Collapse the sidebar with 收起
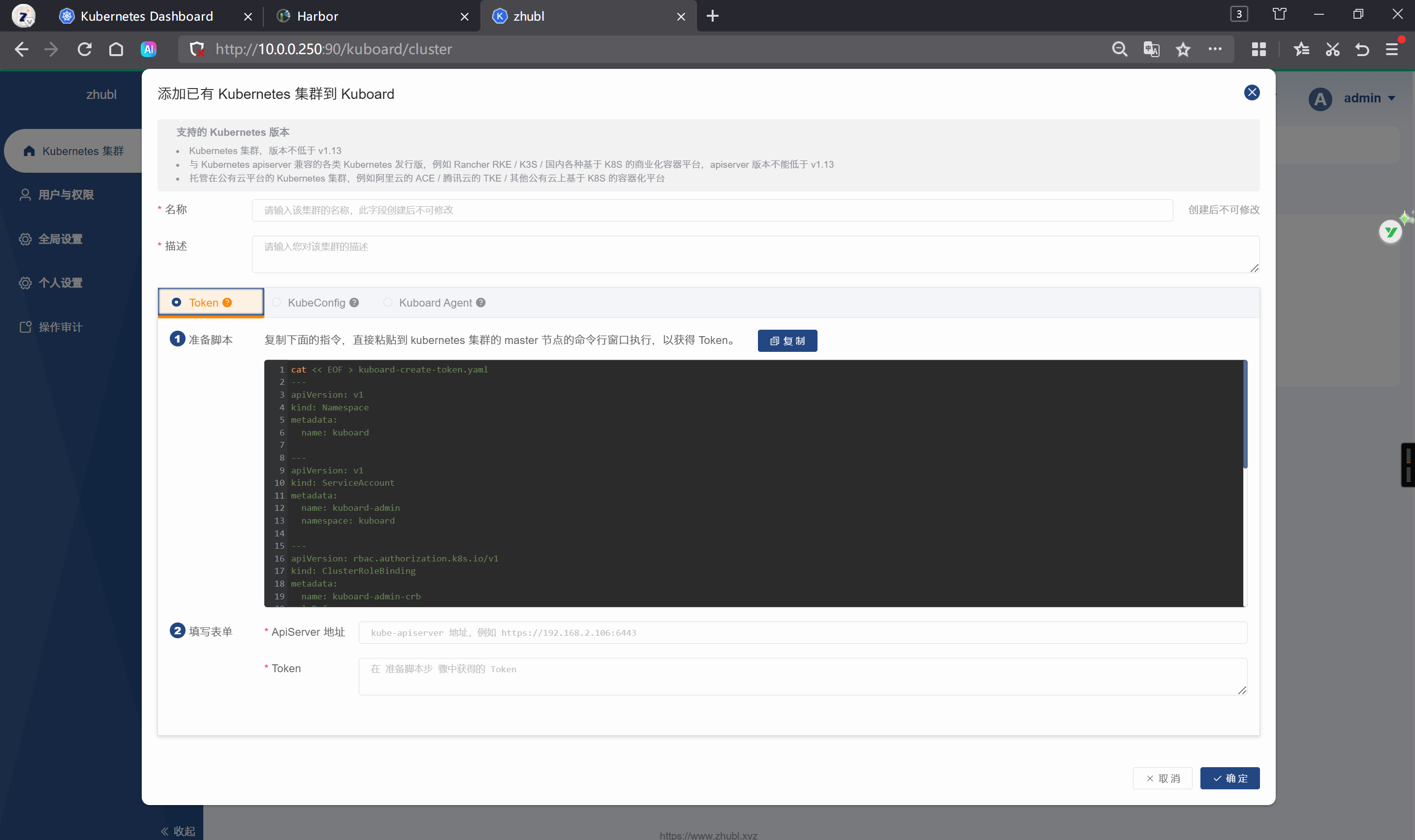 tap(178, 830)
